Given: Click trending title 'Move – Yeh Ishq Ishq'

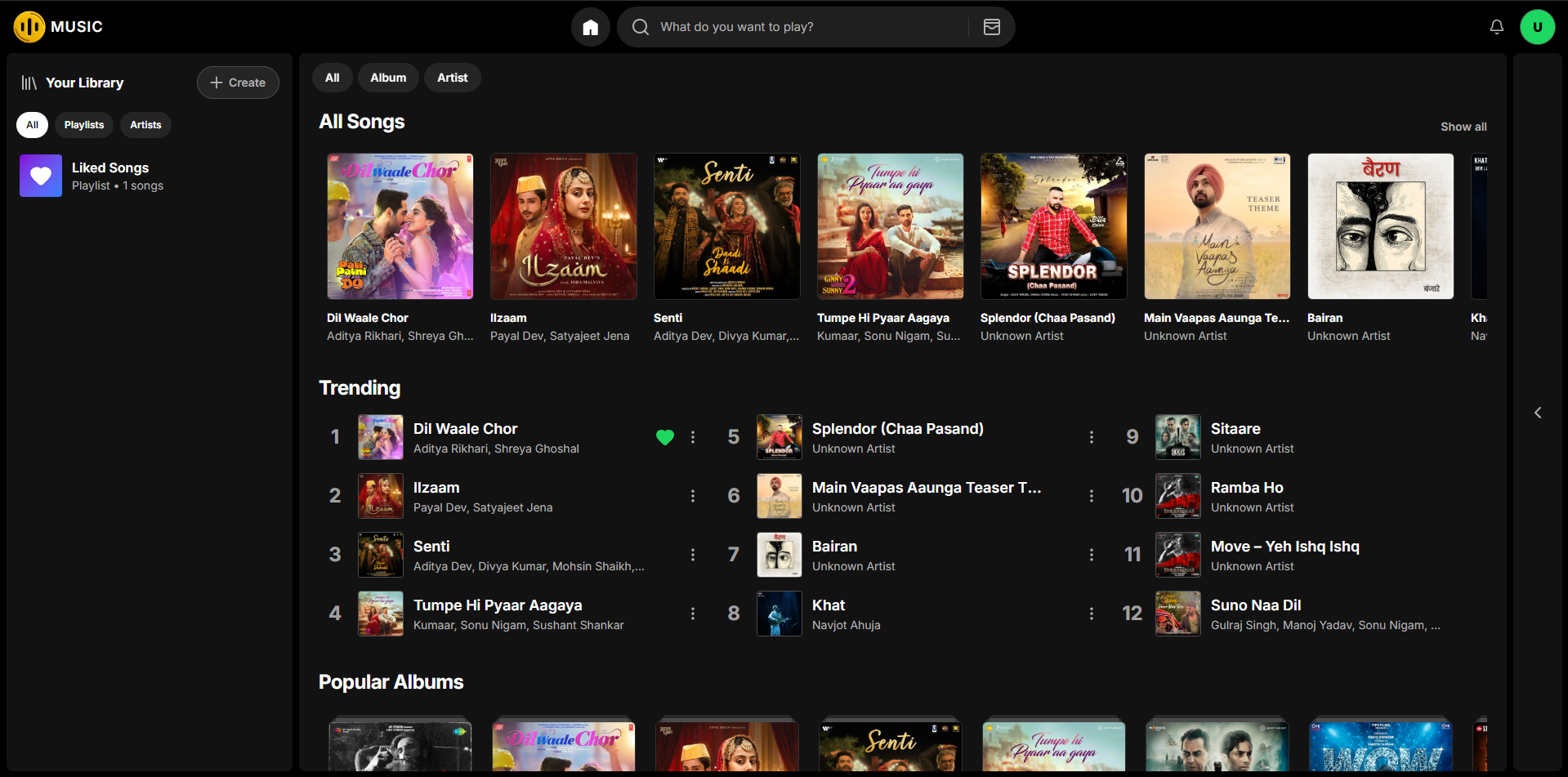Looking at the screenshot, I should 1285,547.
